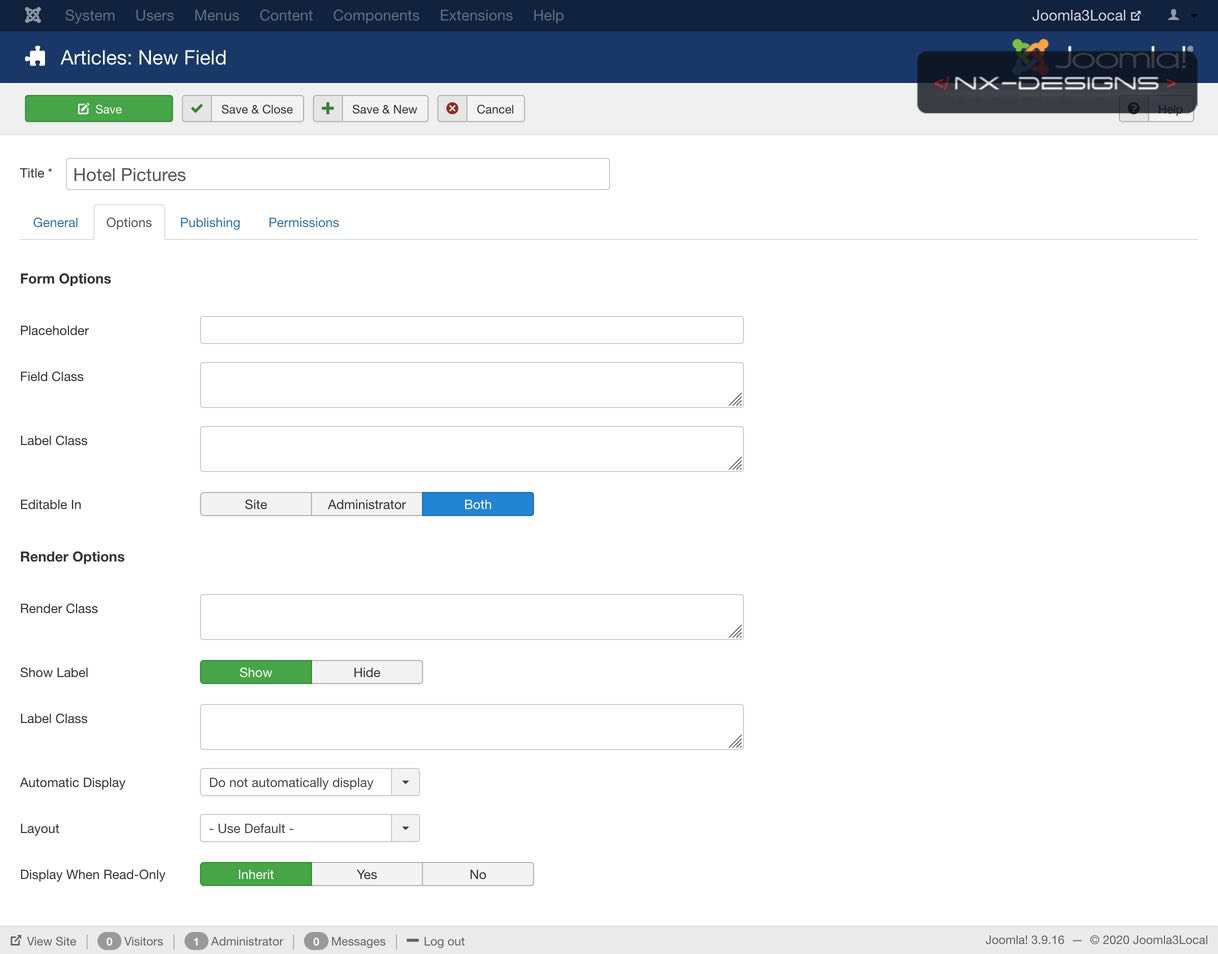Expand the user menu caret in the top right
1218x954 pixels.
click(1194, 16)
